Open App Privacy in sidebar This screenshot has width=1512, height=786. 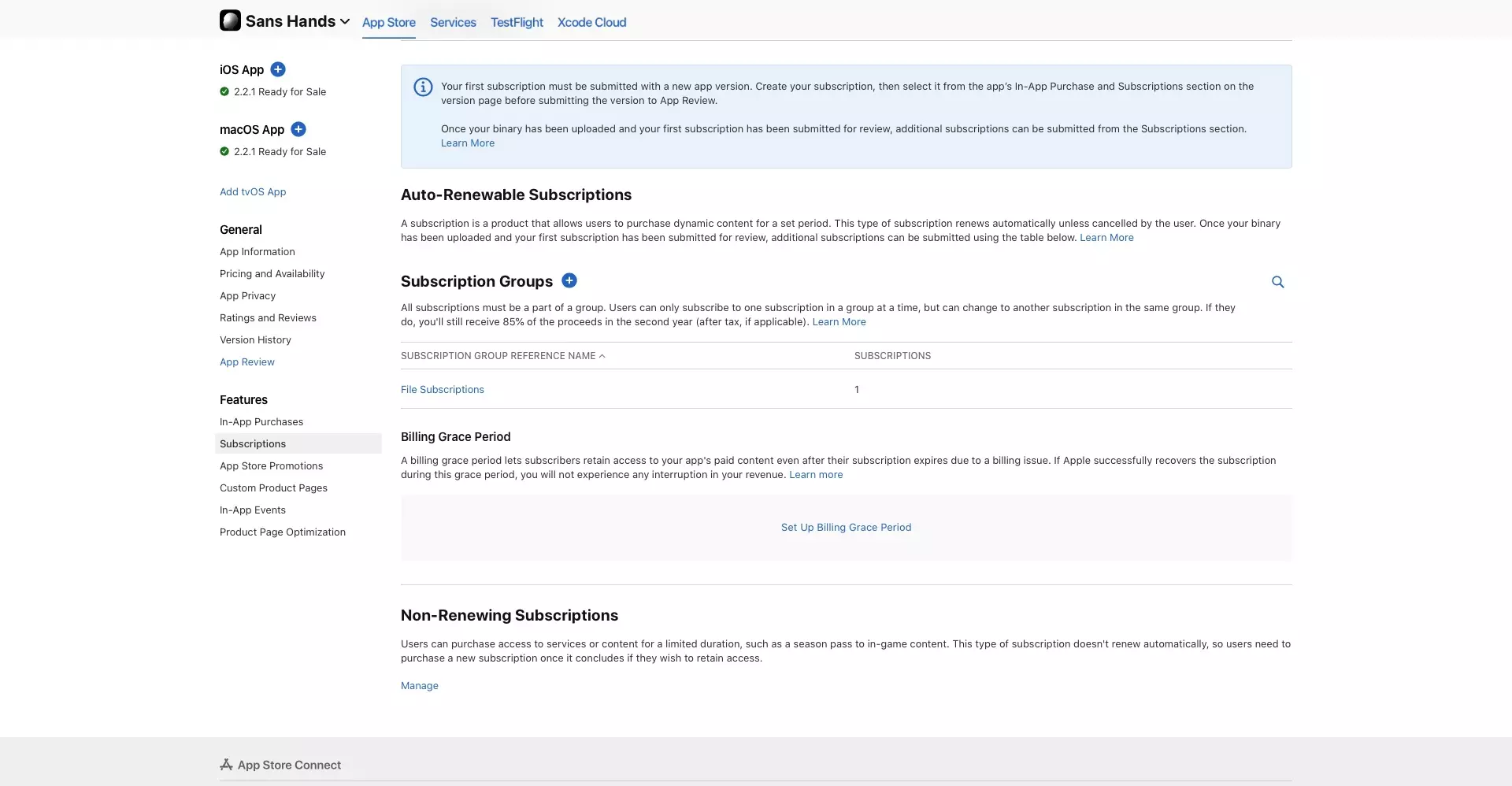pyautogui.click(x=247, y=295)
